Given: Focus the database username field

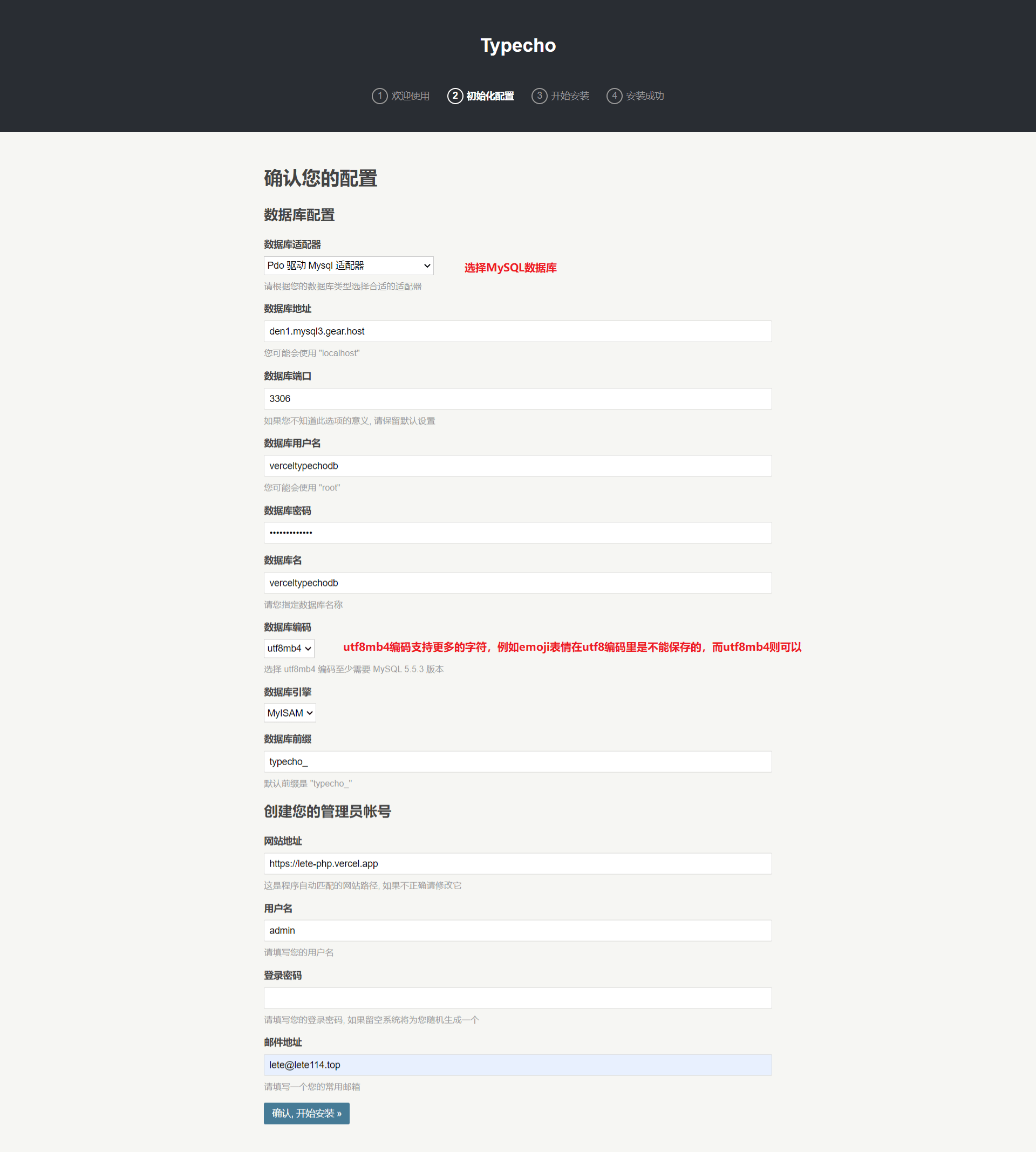Looking at the screenshot, I should (517, 466).
